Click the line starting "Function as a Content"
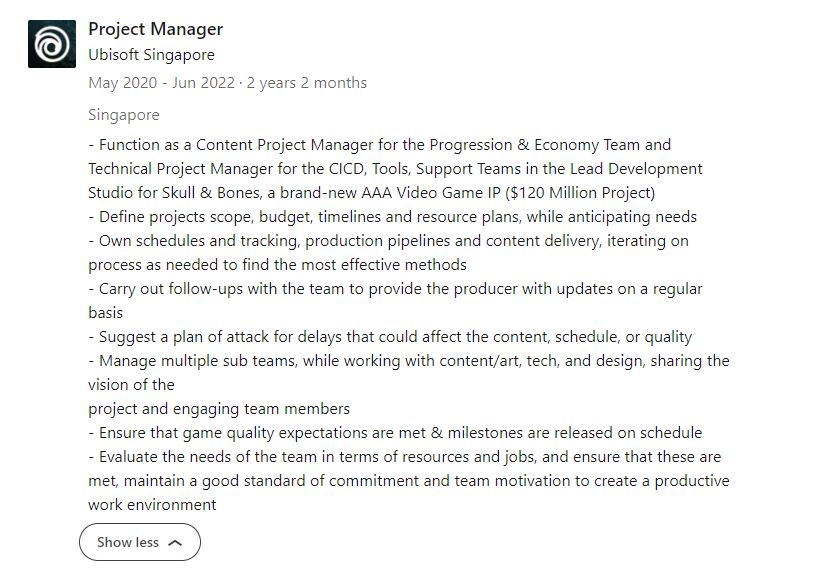 tap(380, 145)
